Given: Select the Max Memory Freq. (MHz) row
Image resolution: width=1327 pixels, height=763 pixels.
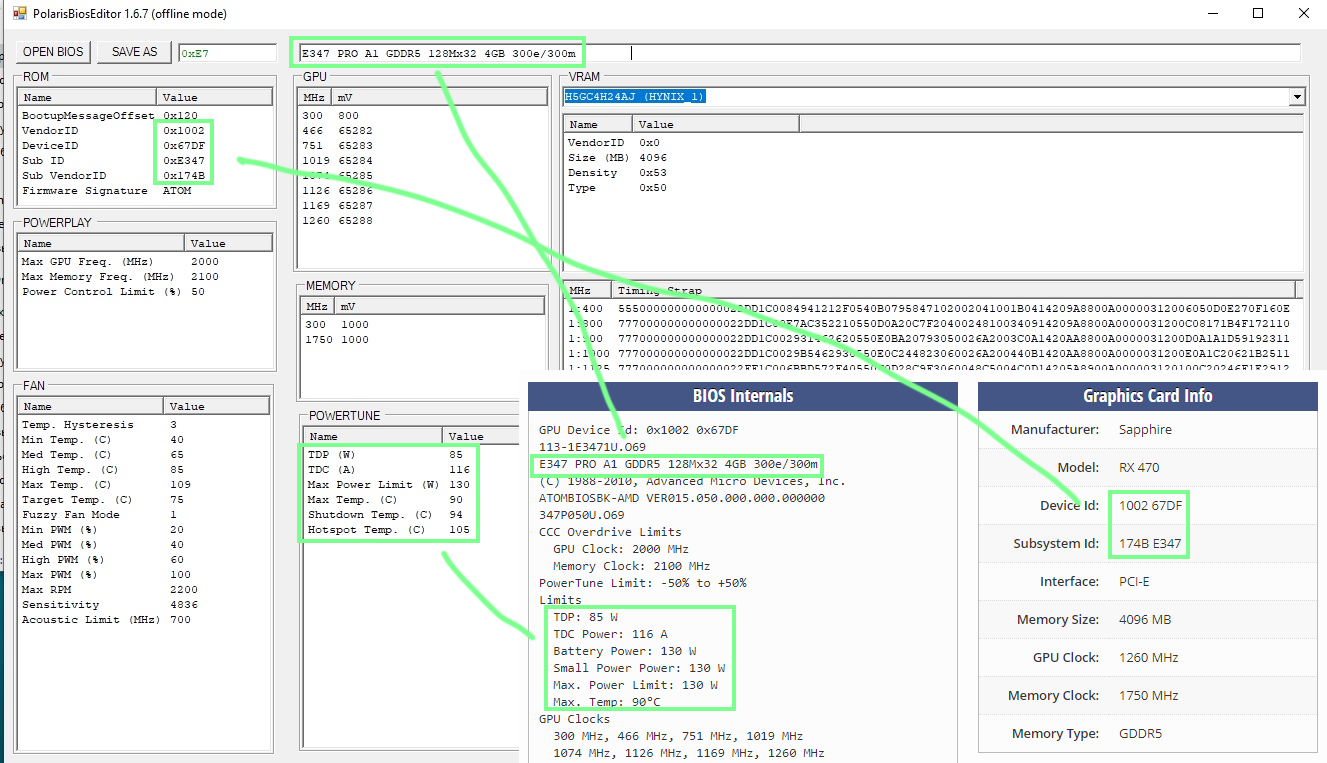Looking at the screenshot, I should pos(145,277).
